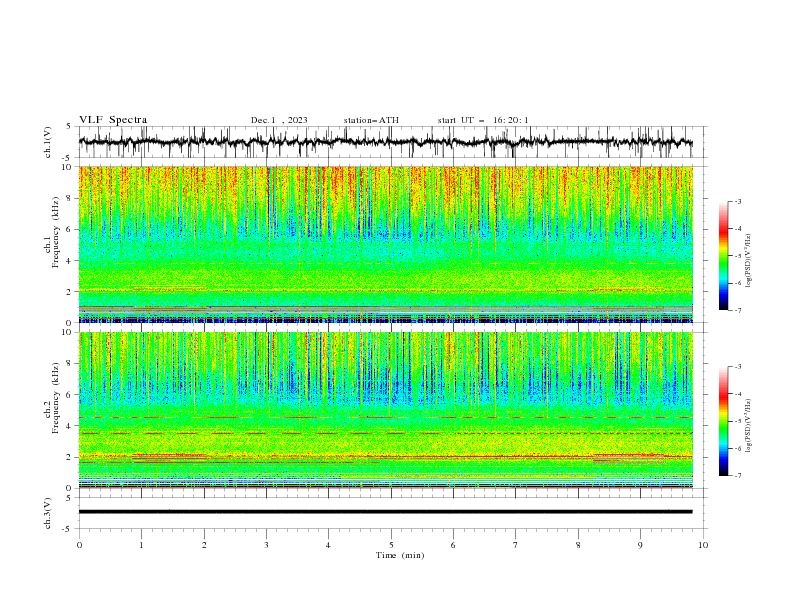
Task: Click the ch.2 colorbar "log(PSD)(V²/Hz)" label
Action: (748, 426)
